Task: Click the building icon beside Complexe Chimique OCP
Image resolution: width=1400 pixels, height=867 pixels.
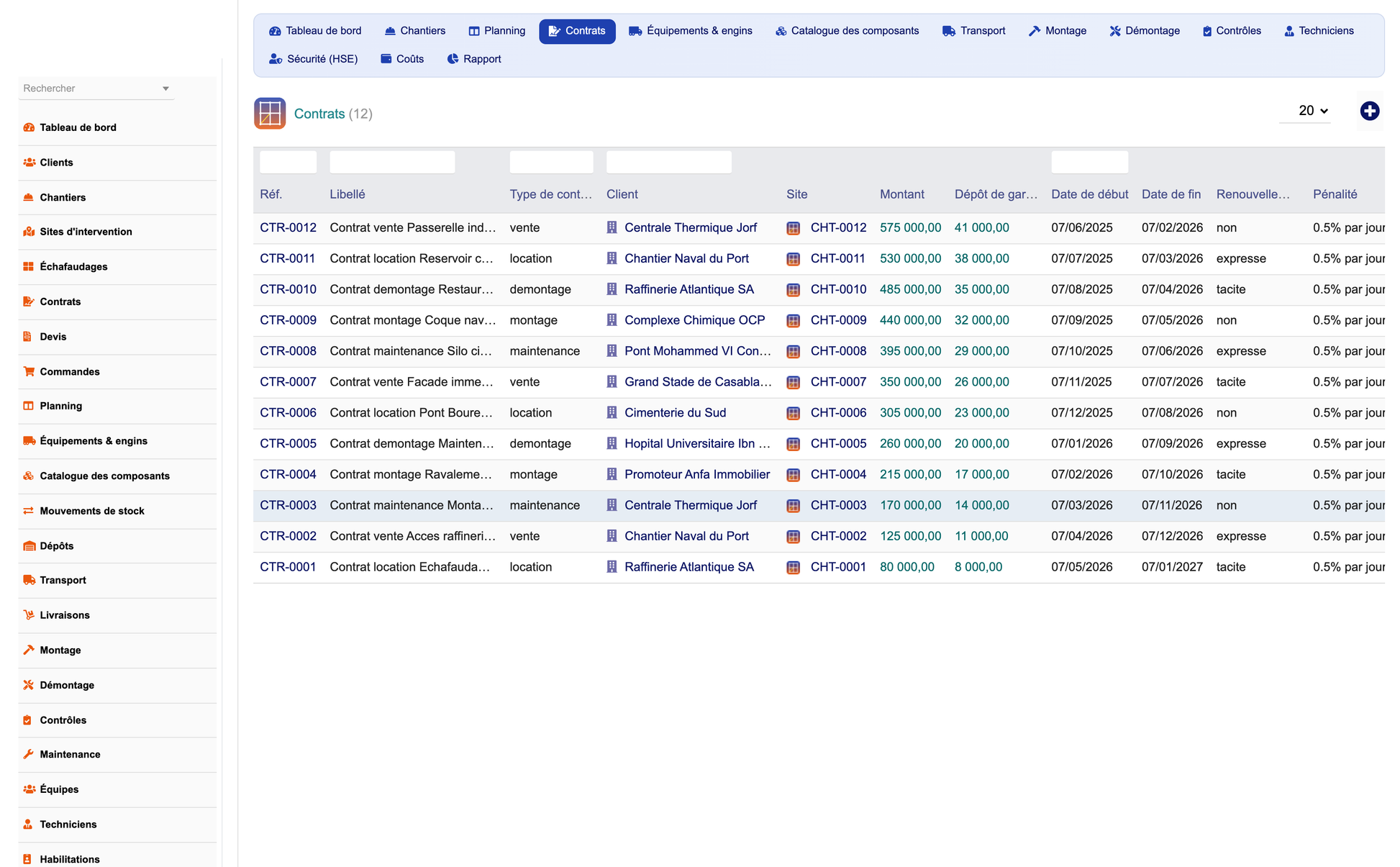Action: pyautogui.click(x=612, y=320)
